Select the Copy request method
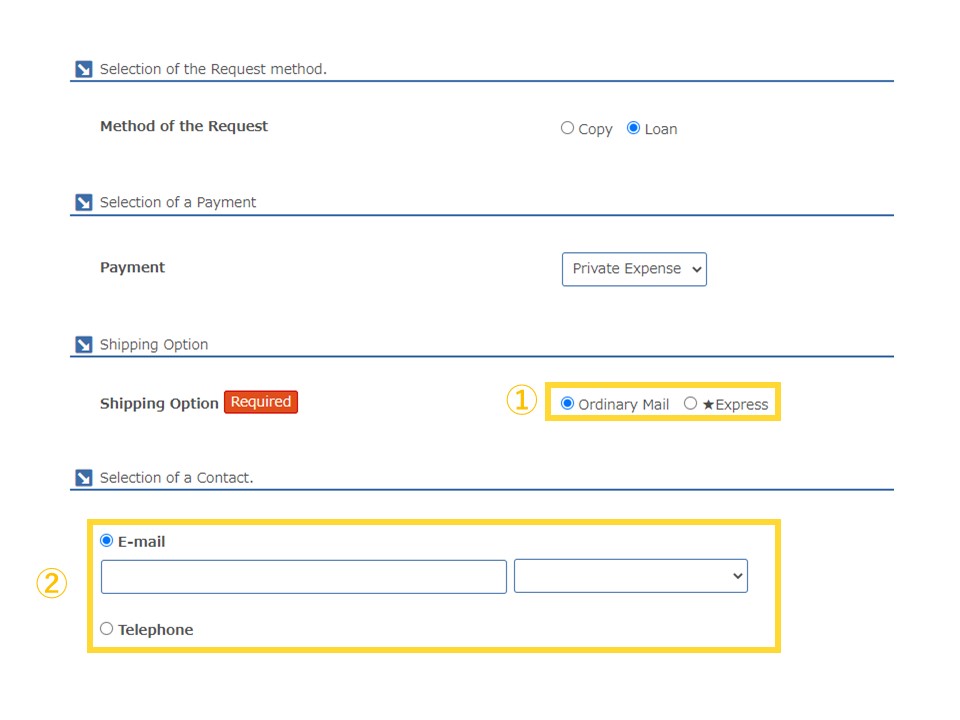Screen dimensions: 960x720 click(568, 128)
